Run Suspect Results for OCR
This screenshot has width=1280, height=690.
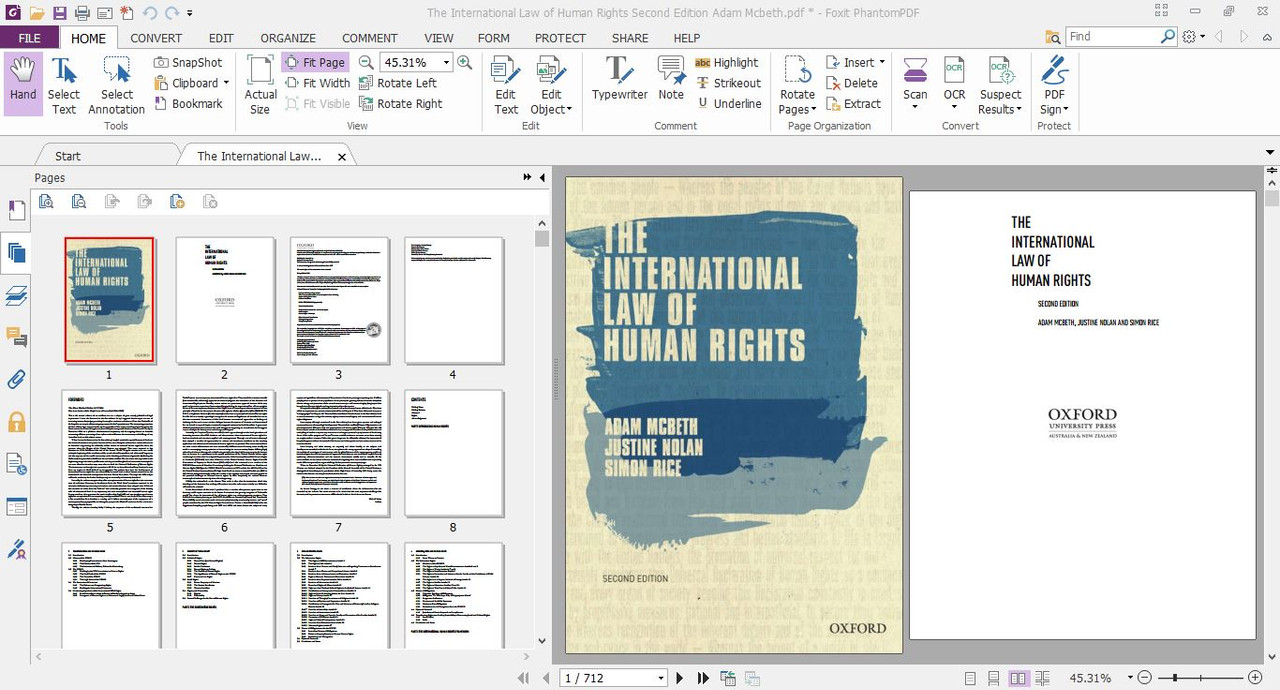(1000, 85)
